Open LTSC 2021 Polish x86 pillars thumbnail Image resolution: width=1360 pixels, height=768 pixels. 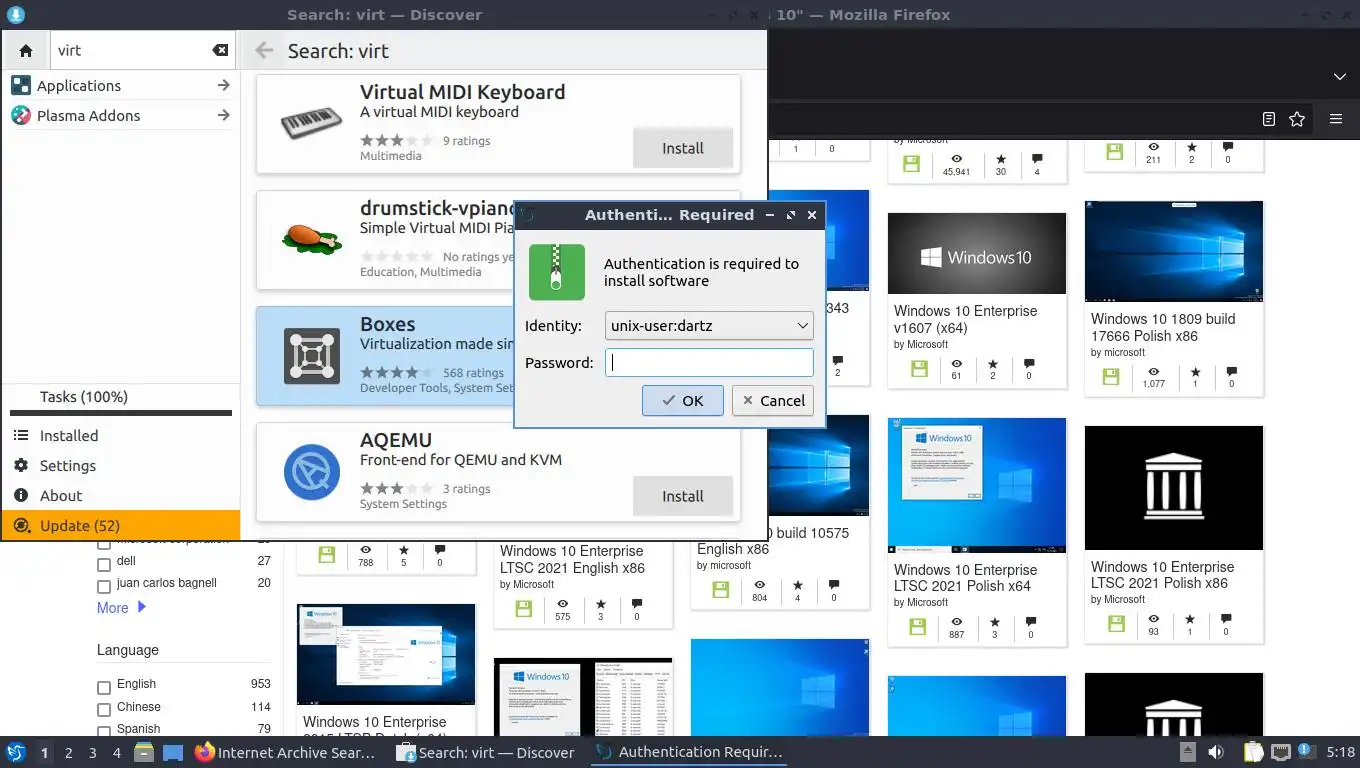pos(1174,487)
